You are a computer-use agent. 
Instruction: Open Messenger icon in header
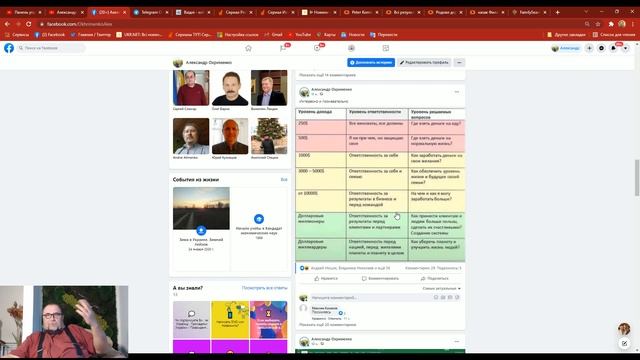[x=601, y=48]
